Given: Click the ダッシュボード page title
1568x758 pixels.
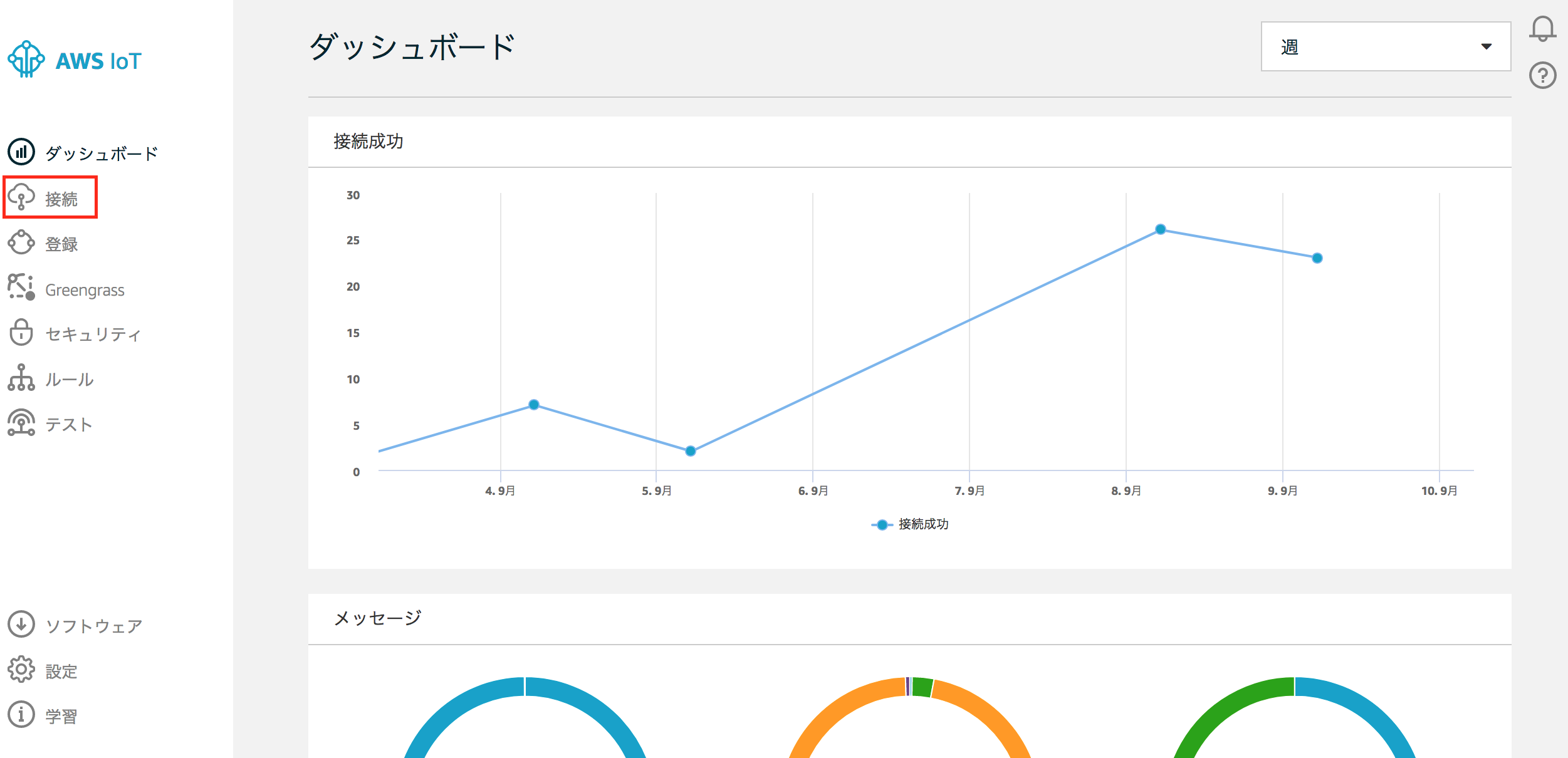Looking at the screenshot, I should tap(412, 47).
